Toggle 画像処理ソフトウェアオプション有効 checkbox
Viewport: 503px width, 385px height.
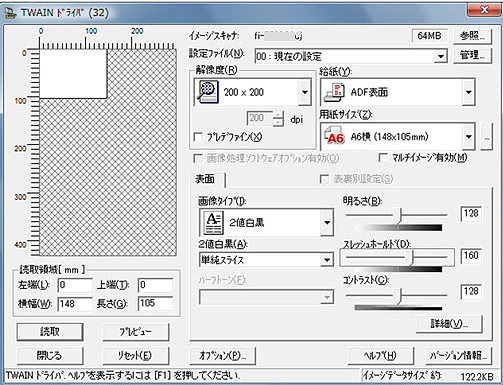click(198, 158)
